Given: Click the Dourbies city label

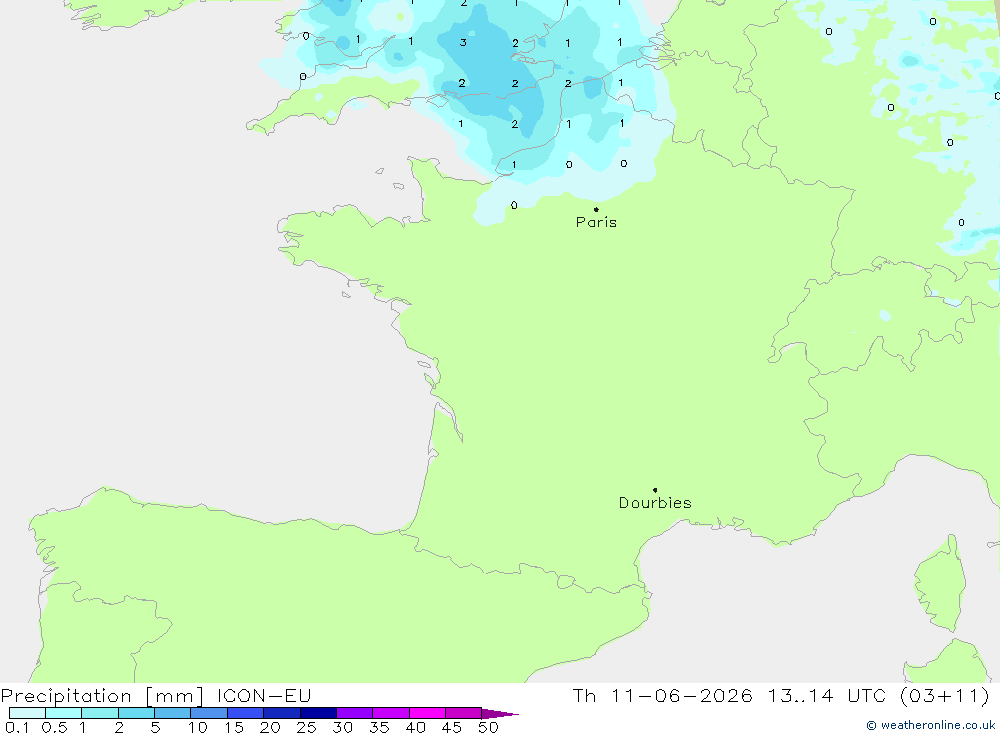Looking at the screenshot, I should [x=655, y=503].
